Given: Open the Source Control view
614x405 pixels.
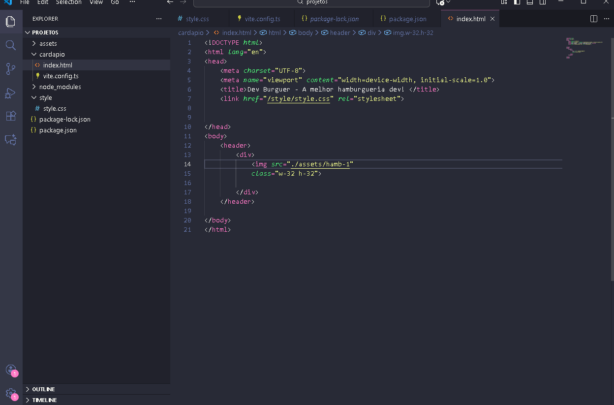Looking at the screenshot, I should [11, 69].
